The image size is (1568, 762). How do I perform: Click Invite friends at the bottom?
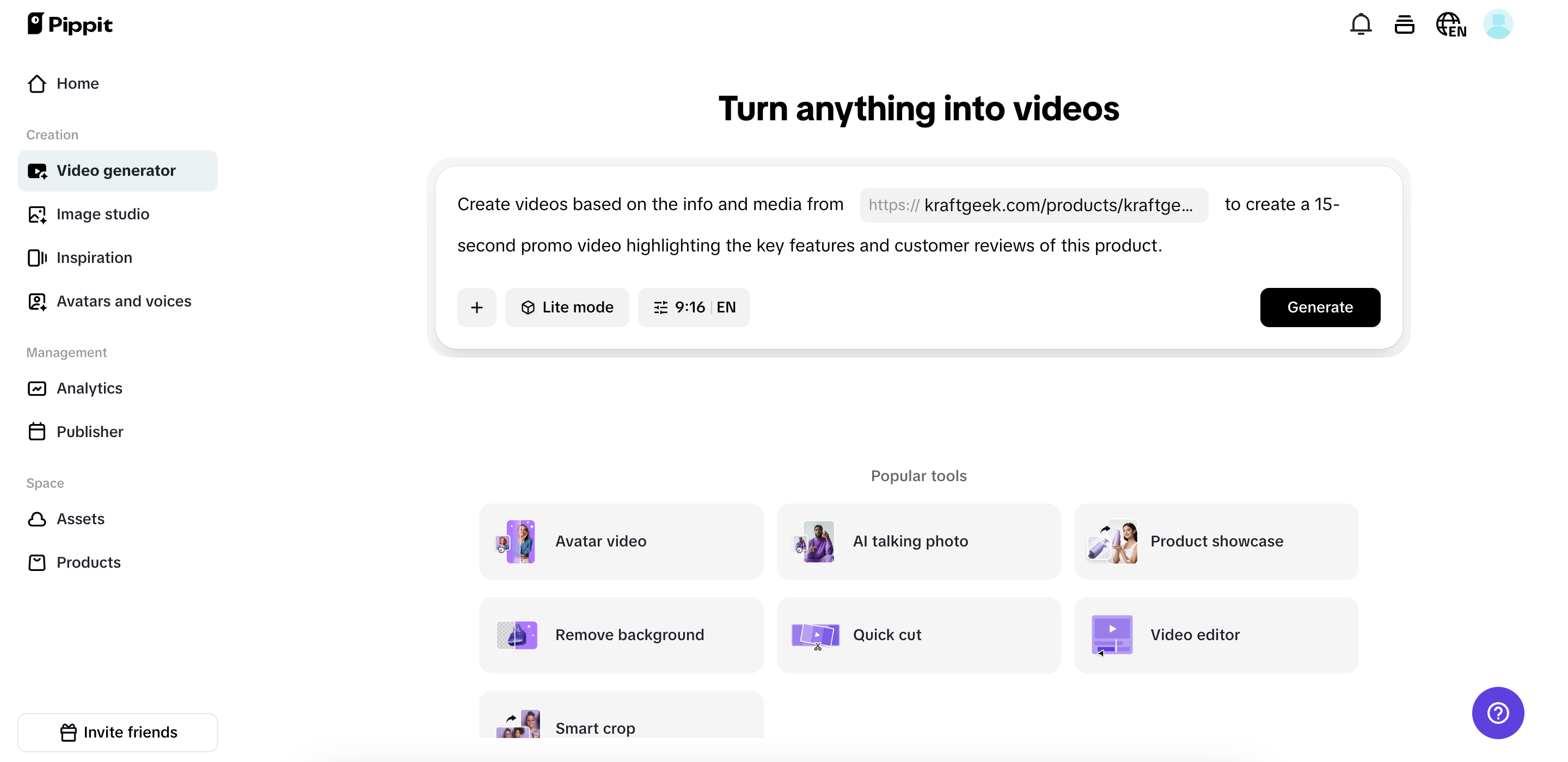click(x=118, y=732)
